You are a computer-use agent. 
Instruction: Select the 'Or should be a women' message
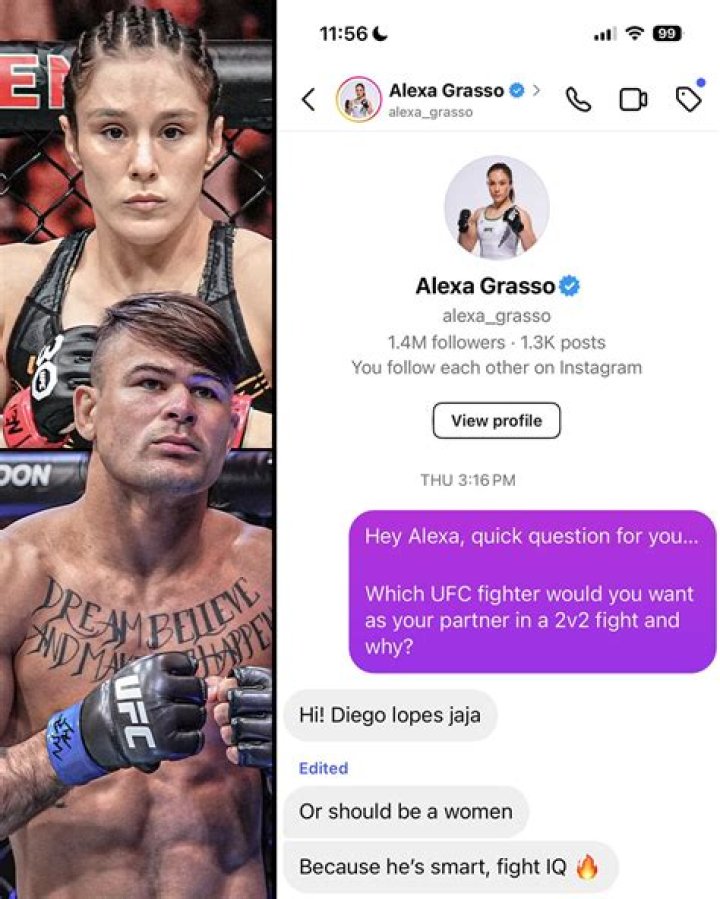[406, 811]
